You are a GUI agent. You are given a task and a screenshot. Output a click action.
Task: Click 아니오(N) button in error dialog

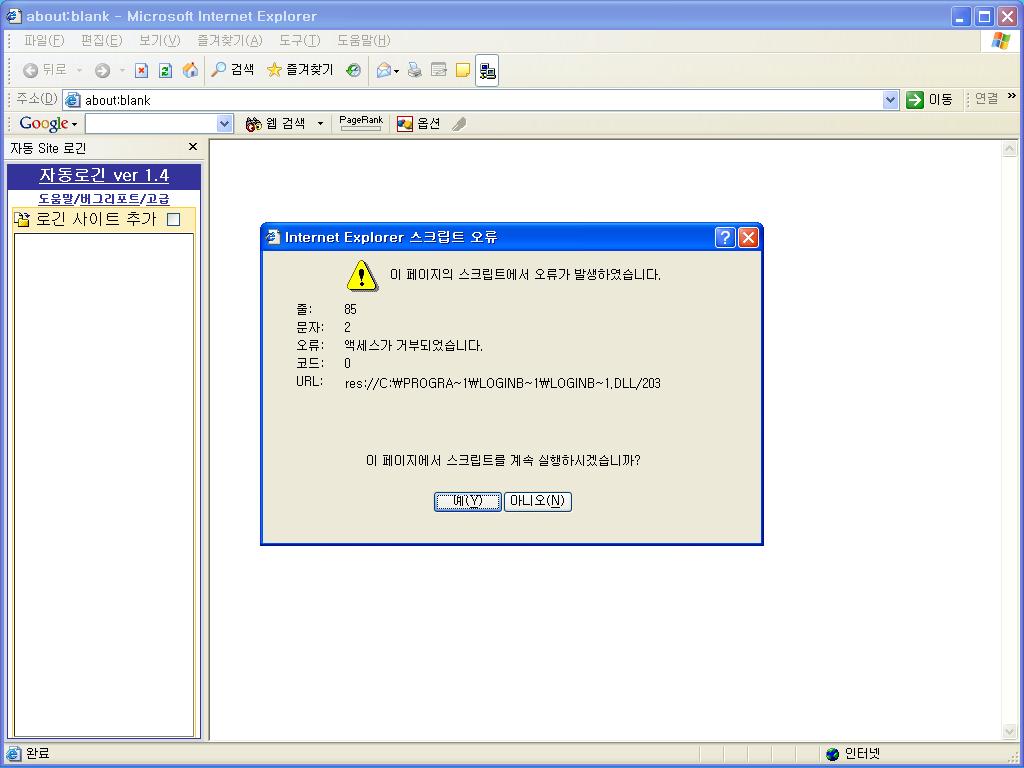coord(537,501)
